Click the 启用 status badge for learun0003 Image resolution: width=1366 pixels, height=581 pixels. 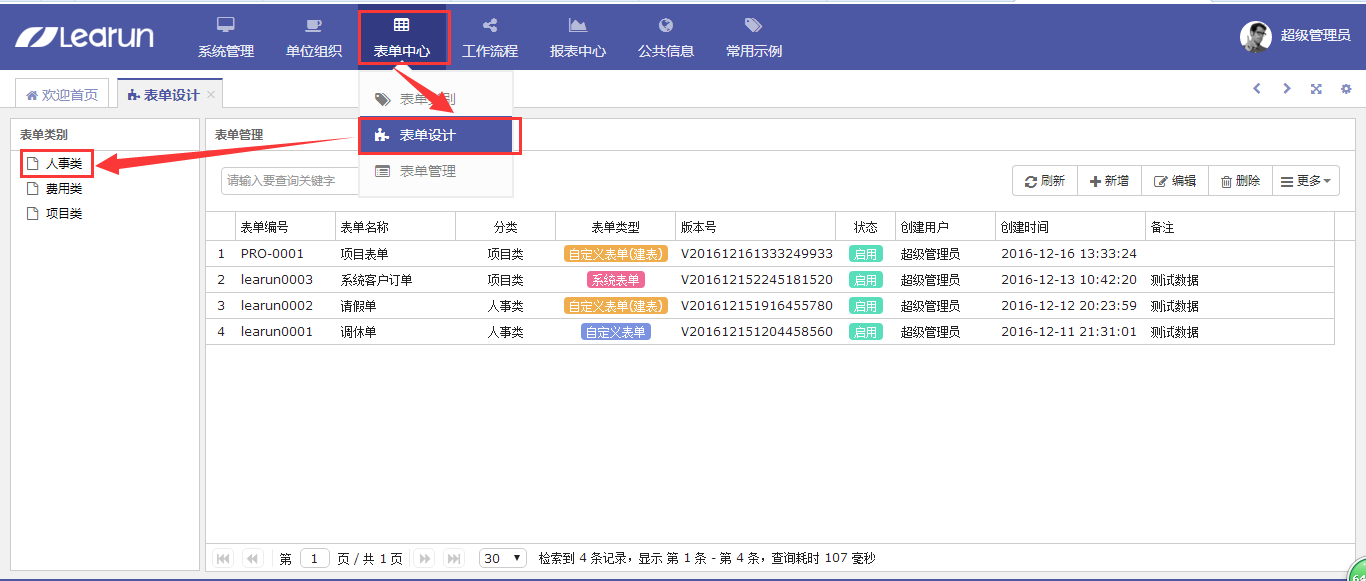click(865, 280)
